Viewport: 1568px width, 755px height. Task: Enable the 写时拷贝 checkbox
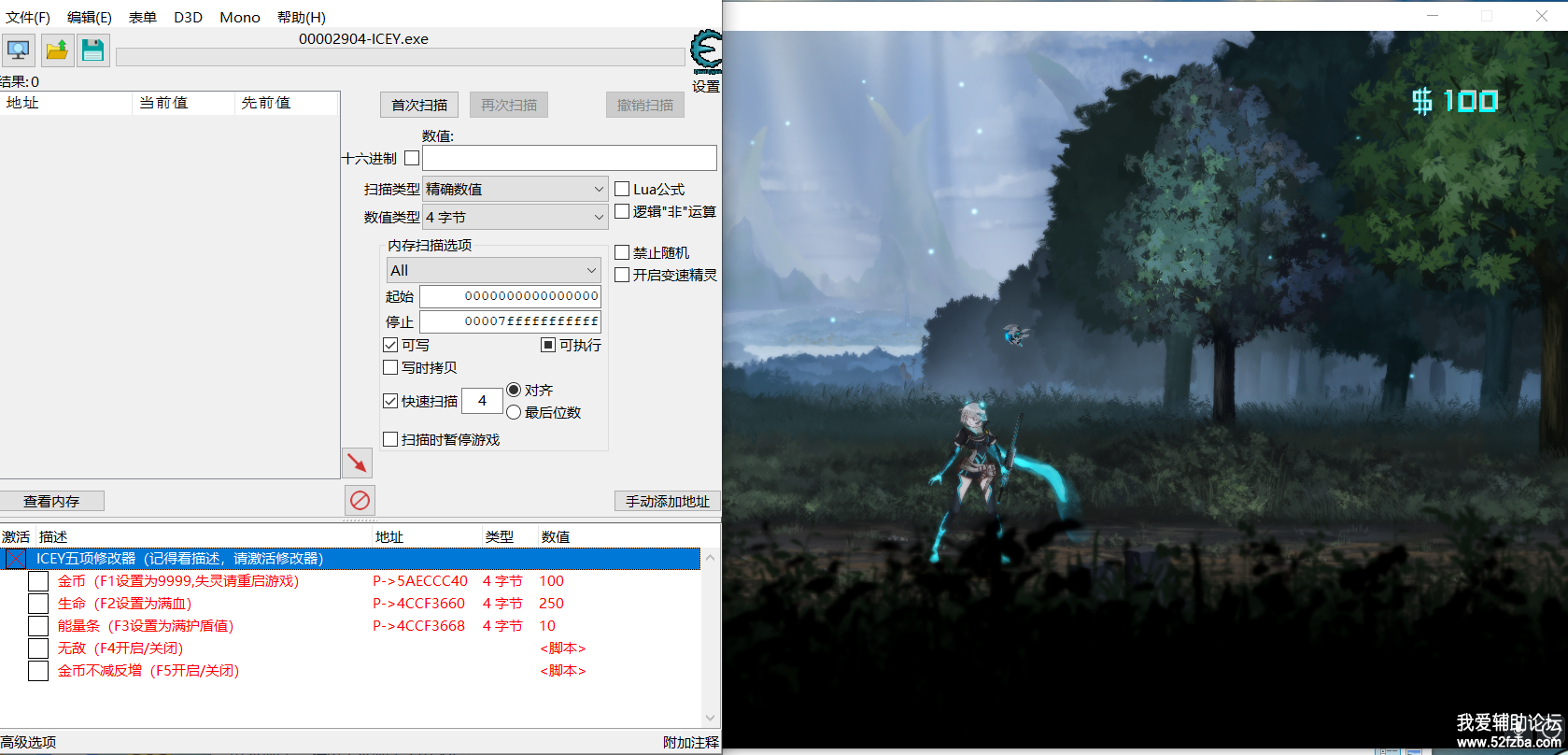390,367
